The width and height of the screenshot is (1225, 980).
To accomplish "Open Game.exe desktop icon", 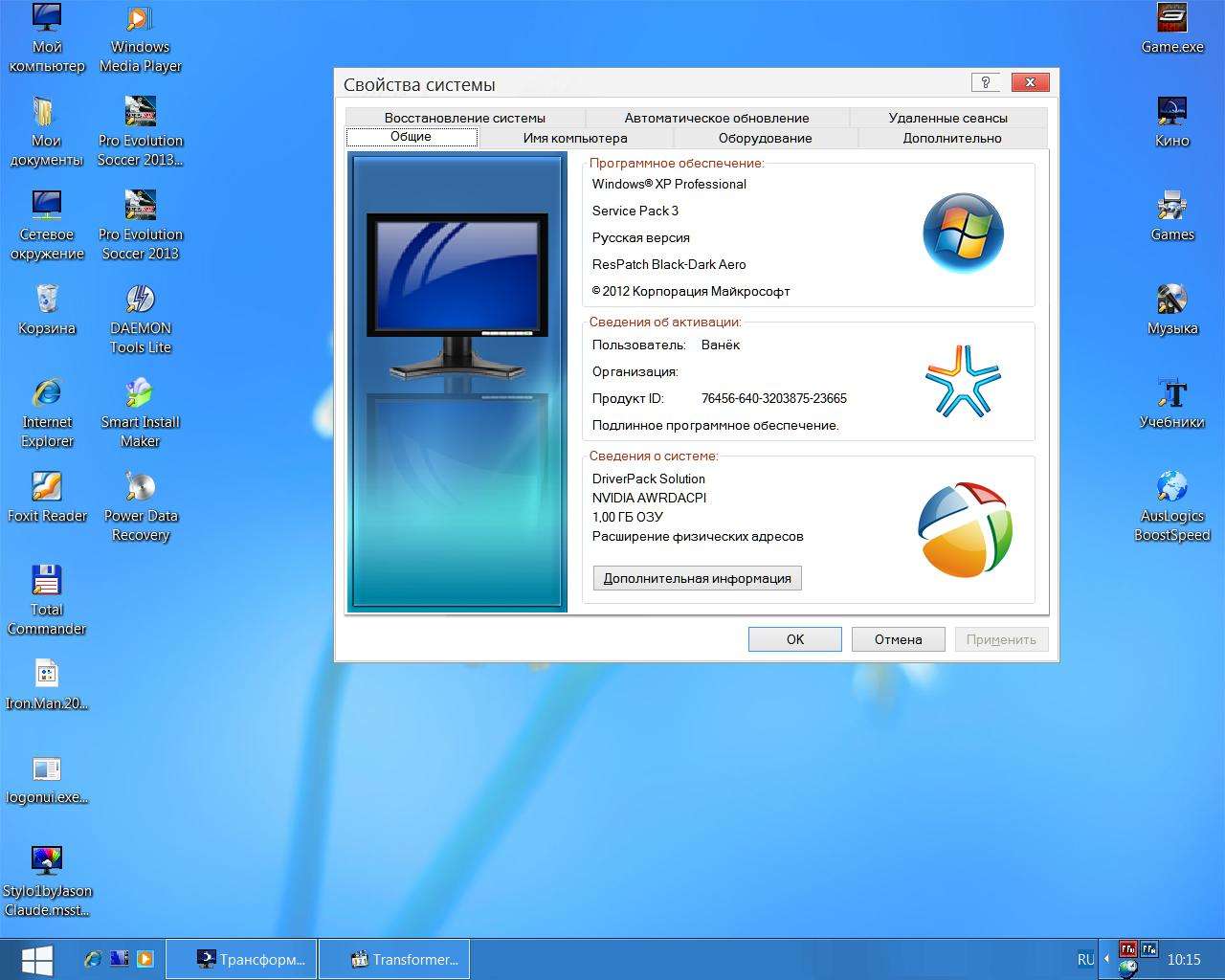I will click(x=1171, y=29).
